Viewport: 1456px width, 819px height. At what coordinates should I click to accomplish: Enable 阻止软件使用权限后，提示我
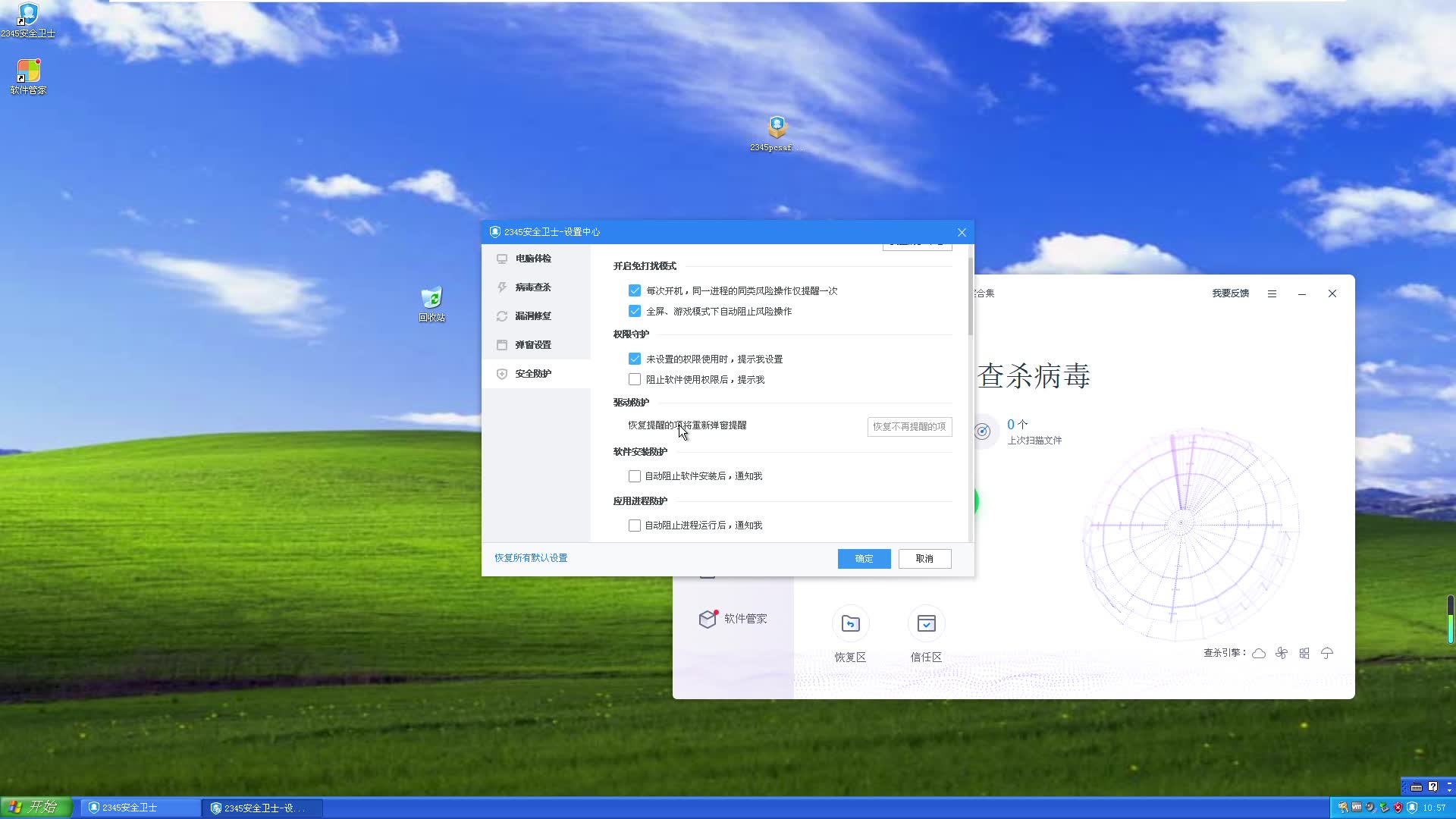point(635,379)
